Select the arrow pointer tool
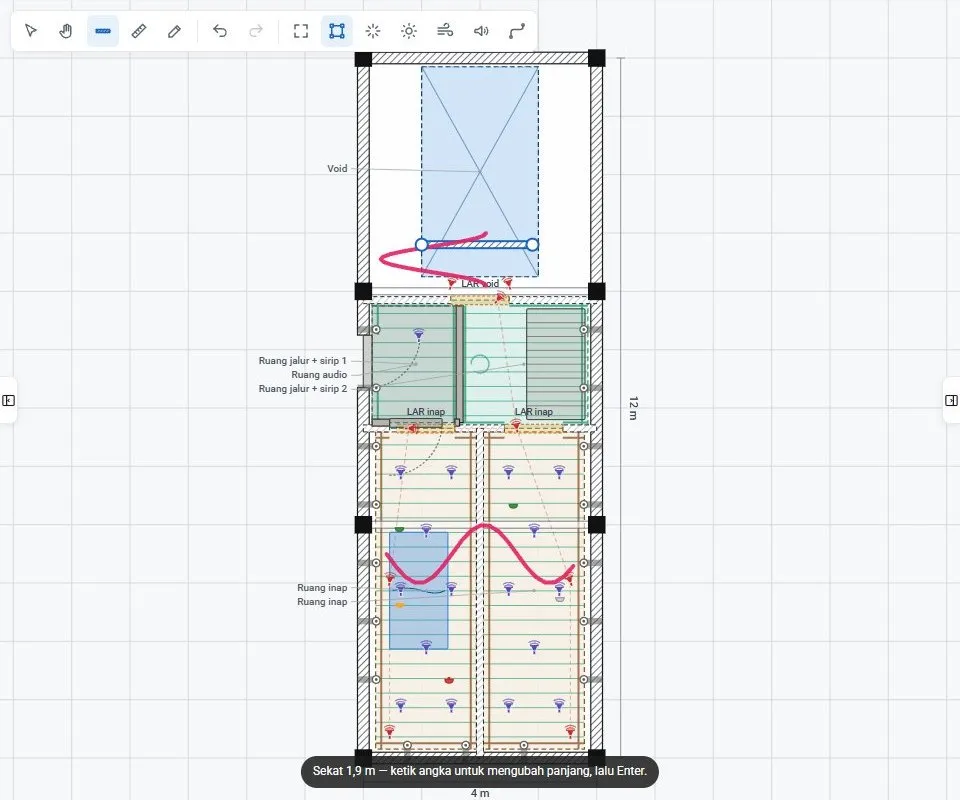 31,31
